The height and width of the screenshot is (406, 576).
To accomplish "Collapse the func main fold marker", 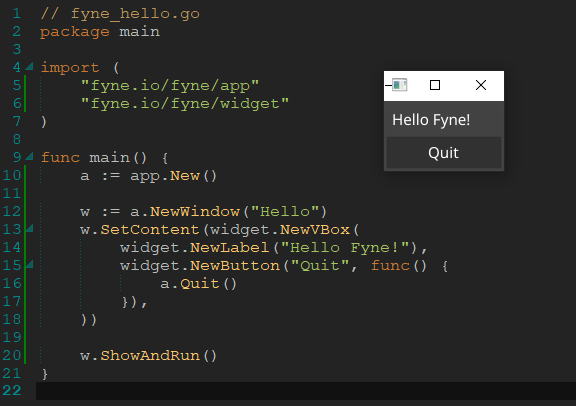I will [29, 157].
